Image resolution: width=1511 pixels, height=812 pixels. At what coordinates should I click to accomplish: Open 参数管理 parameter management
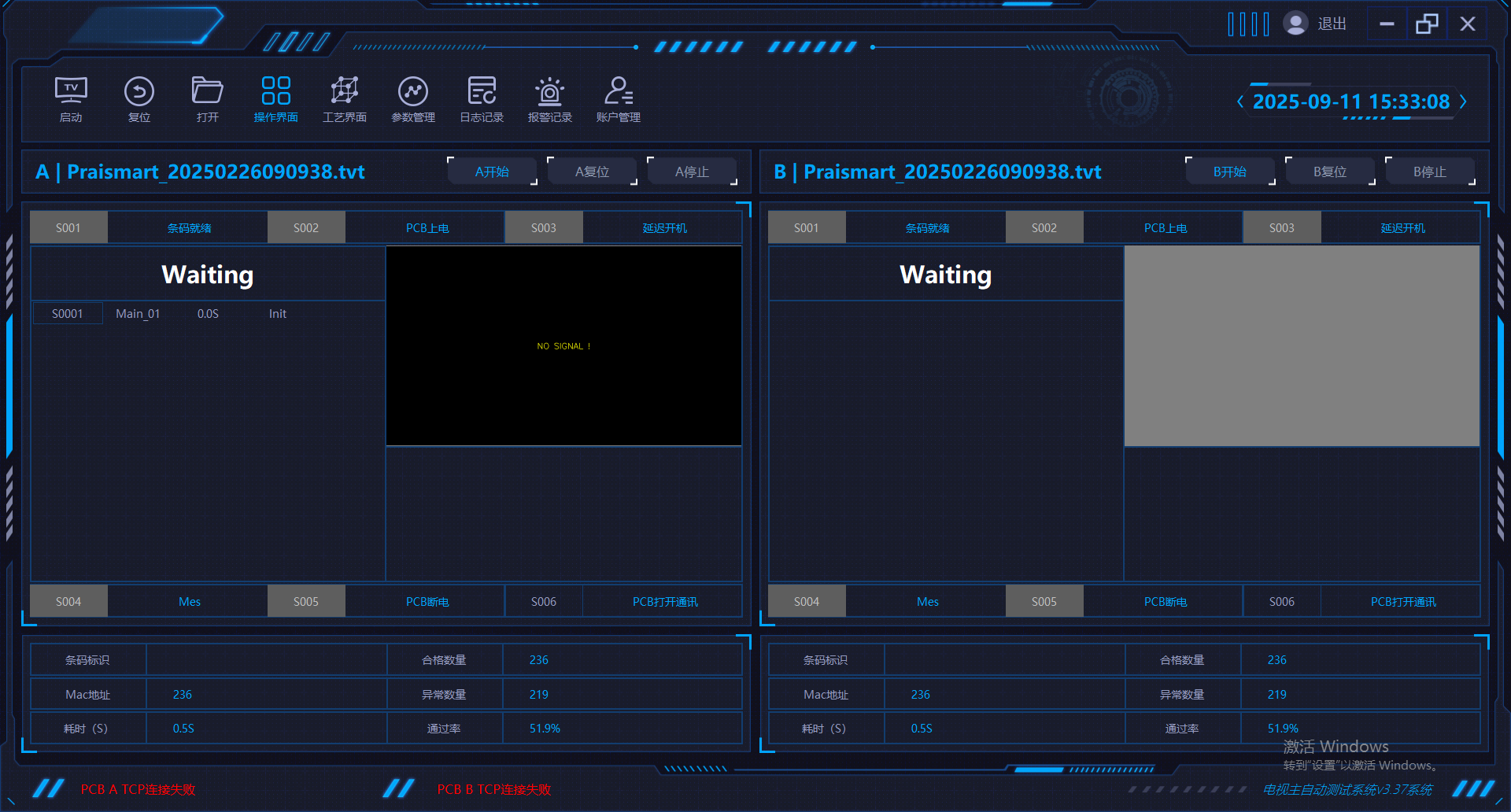413,98
